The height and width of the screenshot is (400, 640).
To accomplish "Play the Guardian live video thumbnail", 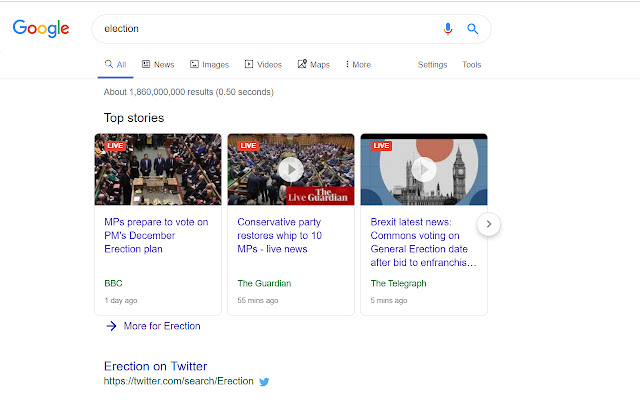I will [x=291, y=169].
